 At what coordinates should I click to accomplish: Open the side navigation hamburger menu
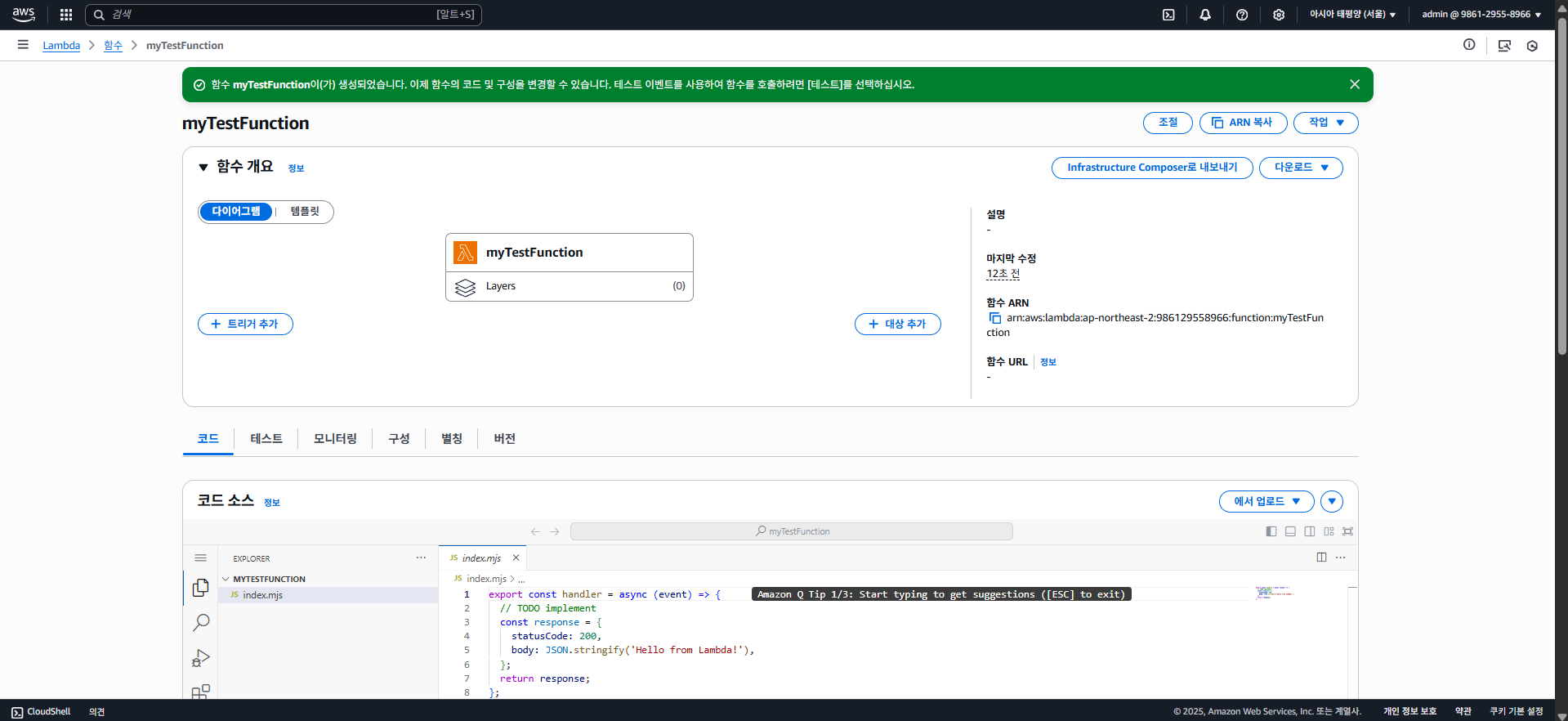pyautogui.click(x=23, y=45)
